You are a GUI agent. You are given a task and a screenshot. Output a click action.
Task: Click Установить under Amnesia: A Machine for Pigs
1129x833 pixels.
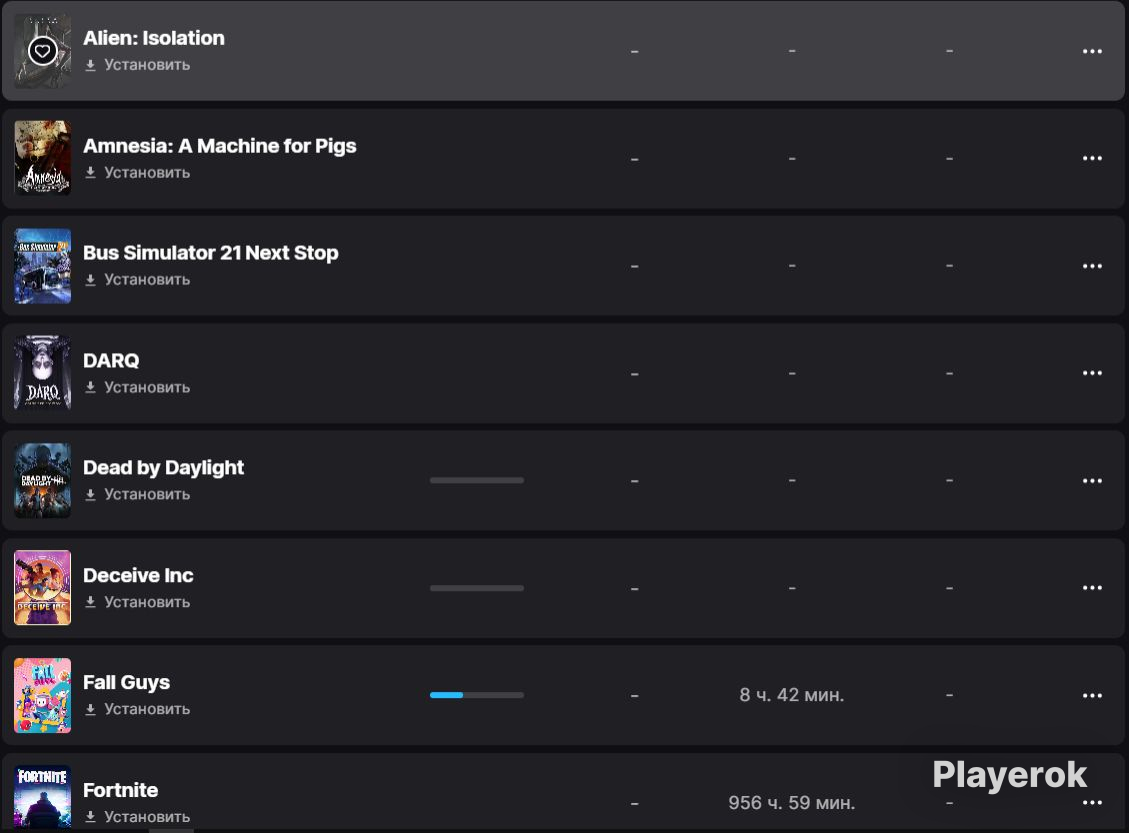(x=138, y=173)
